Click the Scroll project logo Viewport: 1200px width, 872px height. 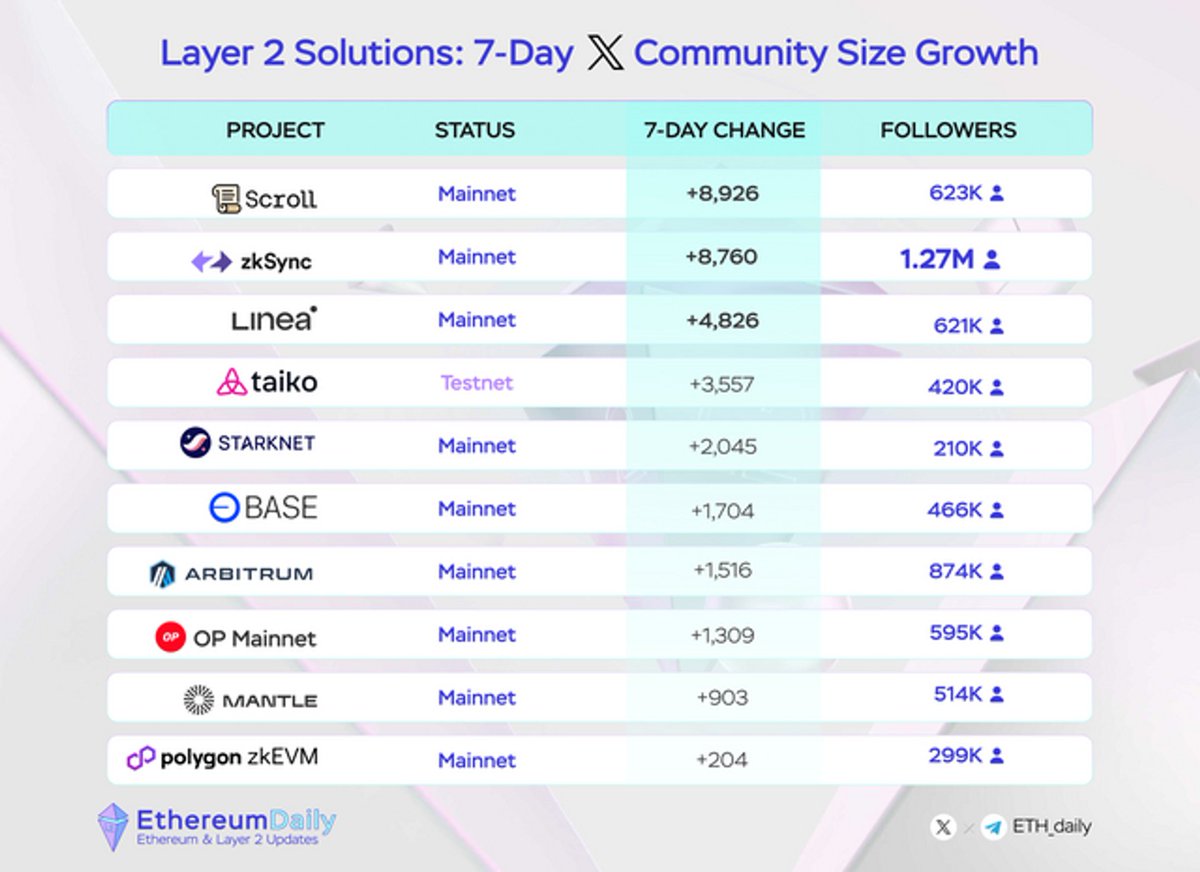264,198
